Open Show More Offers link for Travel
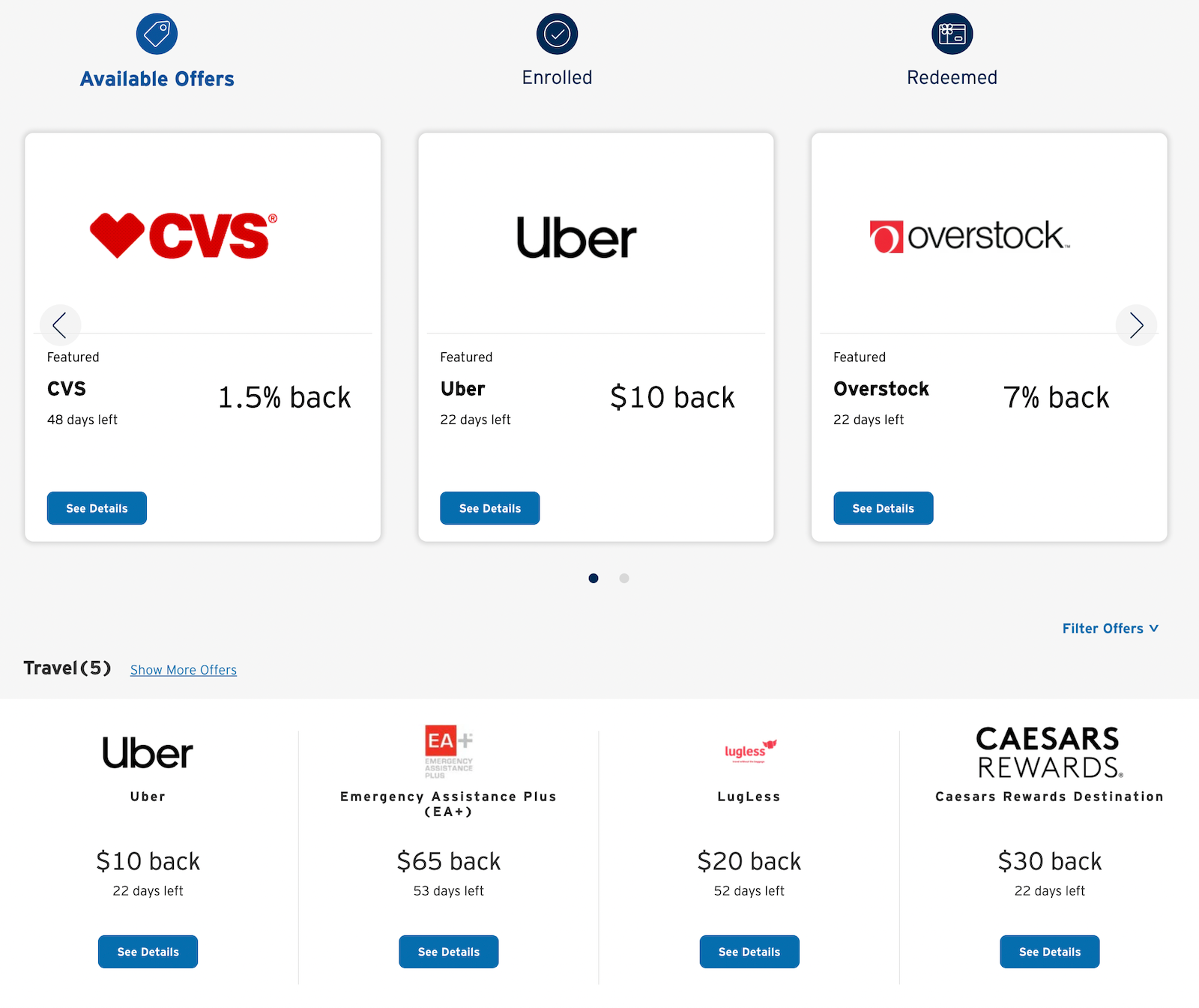 pos(184,670)
